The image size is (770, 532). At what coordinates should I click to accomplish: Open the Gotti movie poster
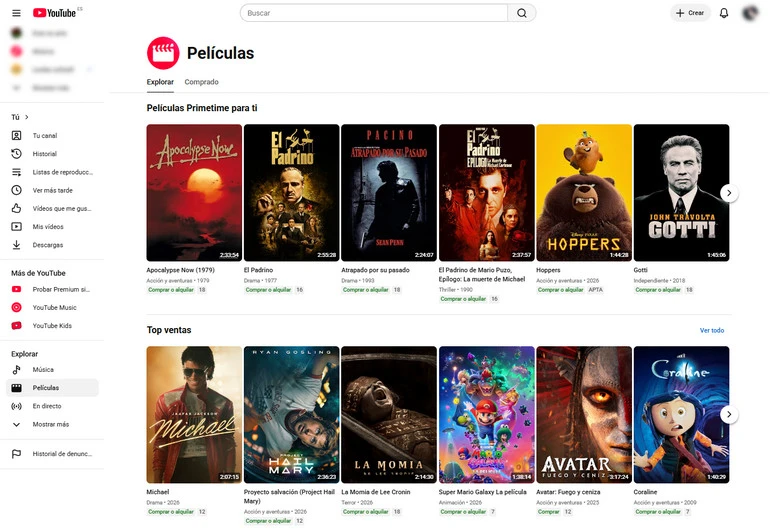pyautogui.click(x=682, y=193)
